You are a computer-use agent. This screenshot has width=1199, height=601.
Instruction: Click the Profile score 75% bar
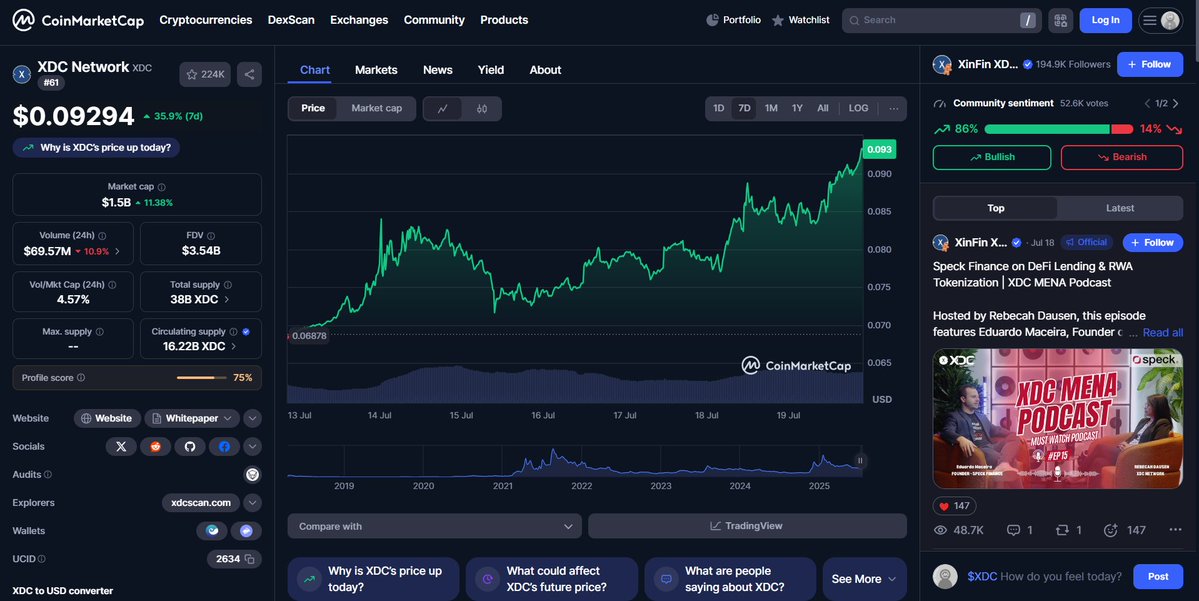pyautogui.click(x=202, y=378)
